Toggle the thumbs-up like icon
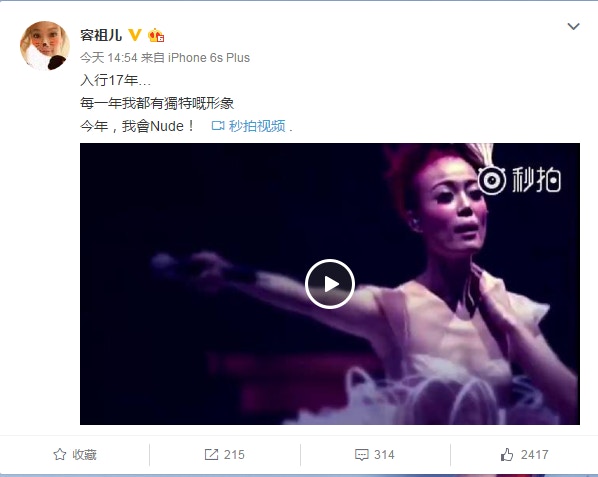 [x=507, y=454]
